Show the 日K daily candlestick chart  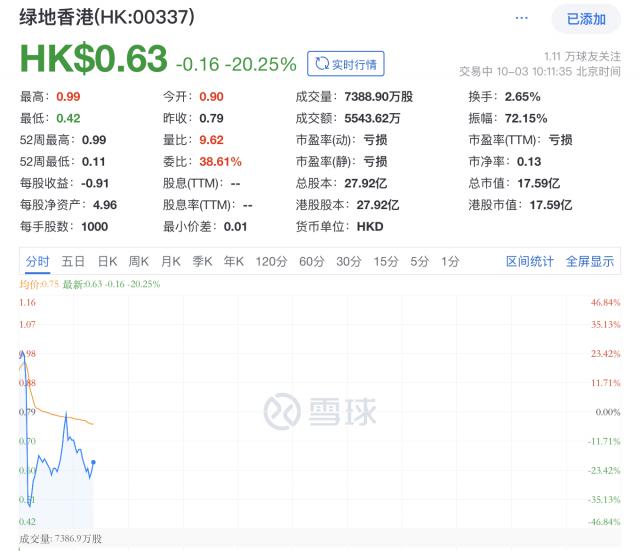point(107,261)
